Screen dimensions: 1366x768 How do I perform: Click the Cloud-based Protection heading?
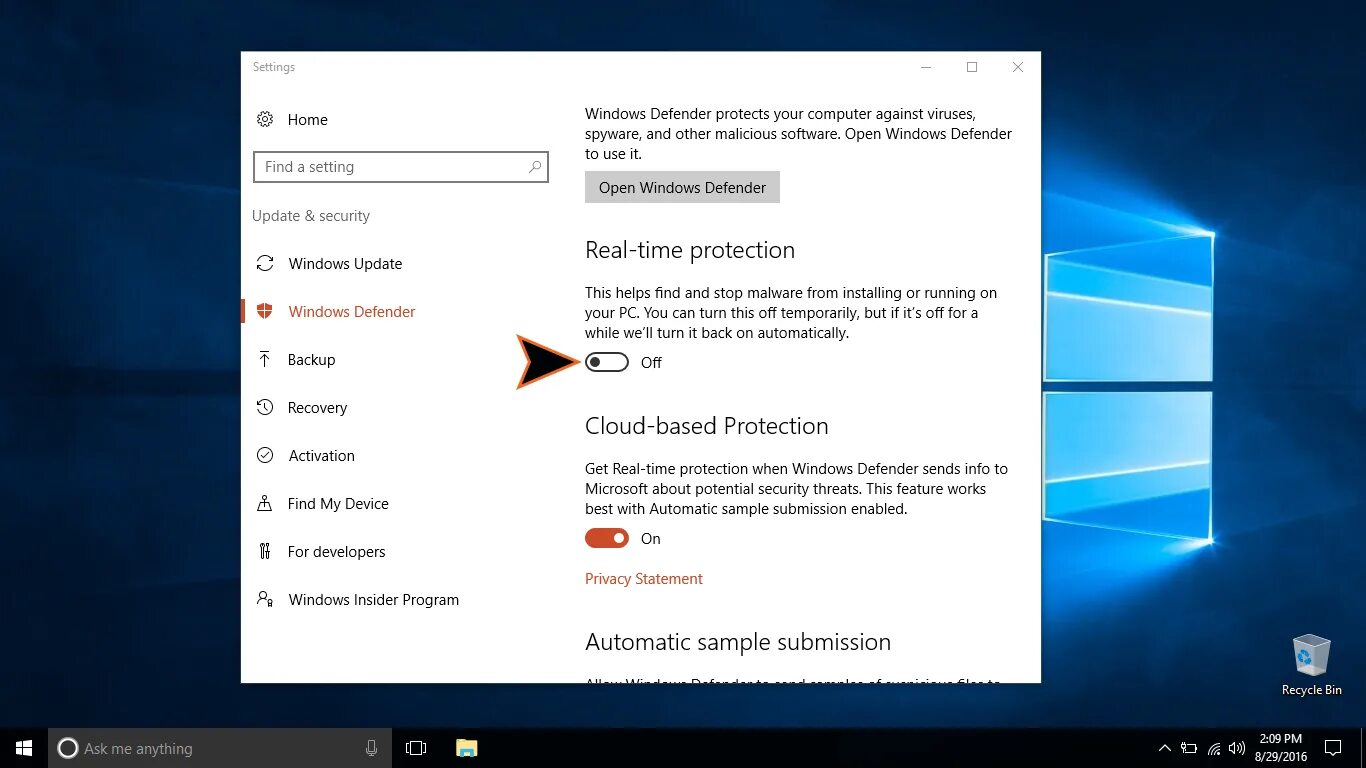click(707, 426)
